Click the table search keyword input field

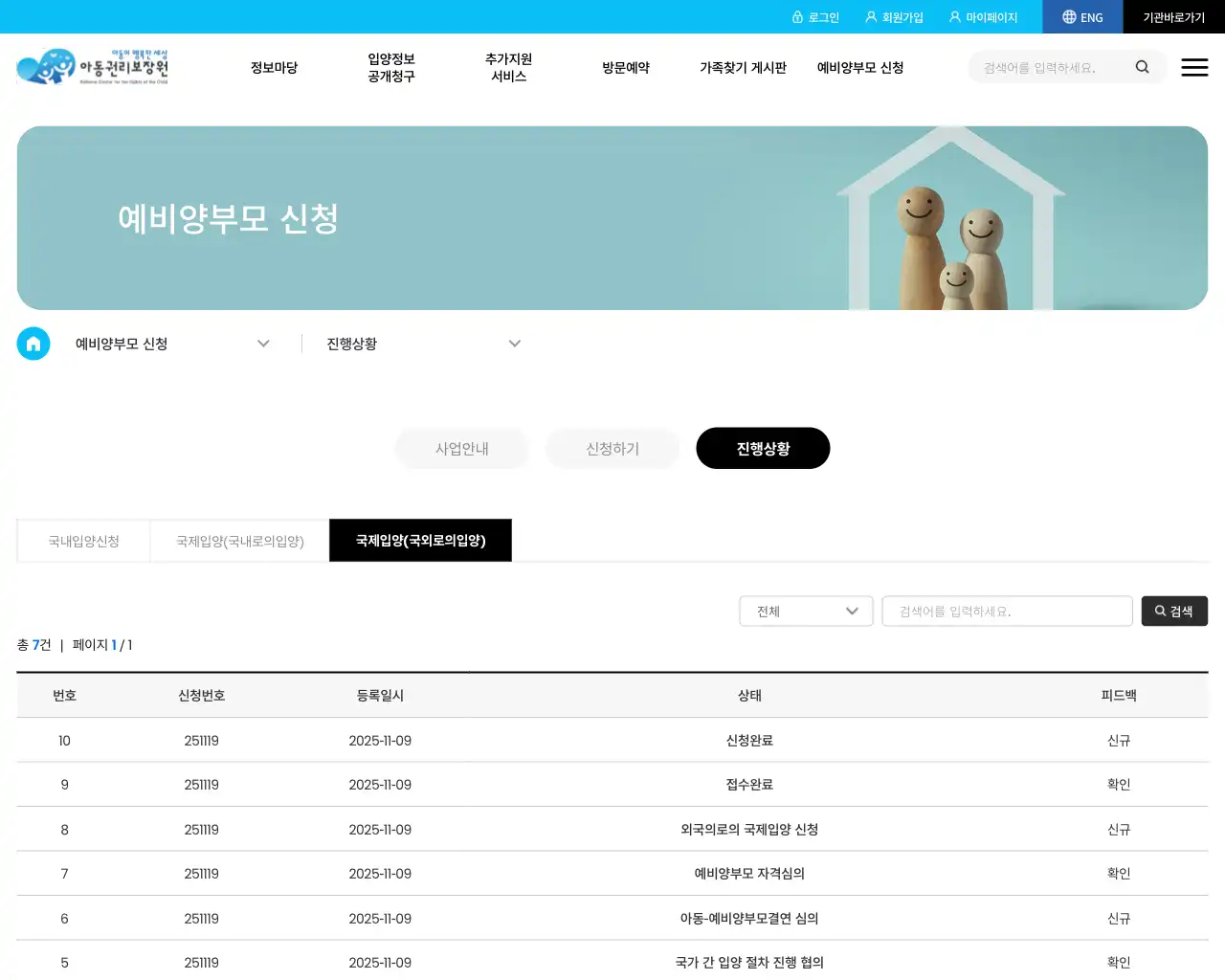(1007, 611)
